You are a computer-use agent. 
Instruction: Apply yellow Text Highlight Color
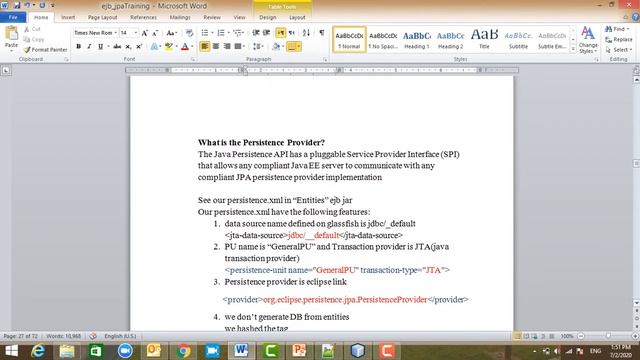click(x=168, y=47)
